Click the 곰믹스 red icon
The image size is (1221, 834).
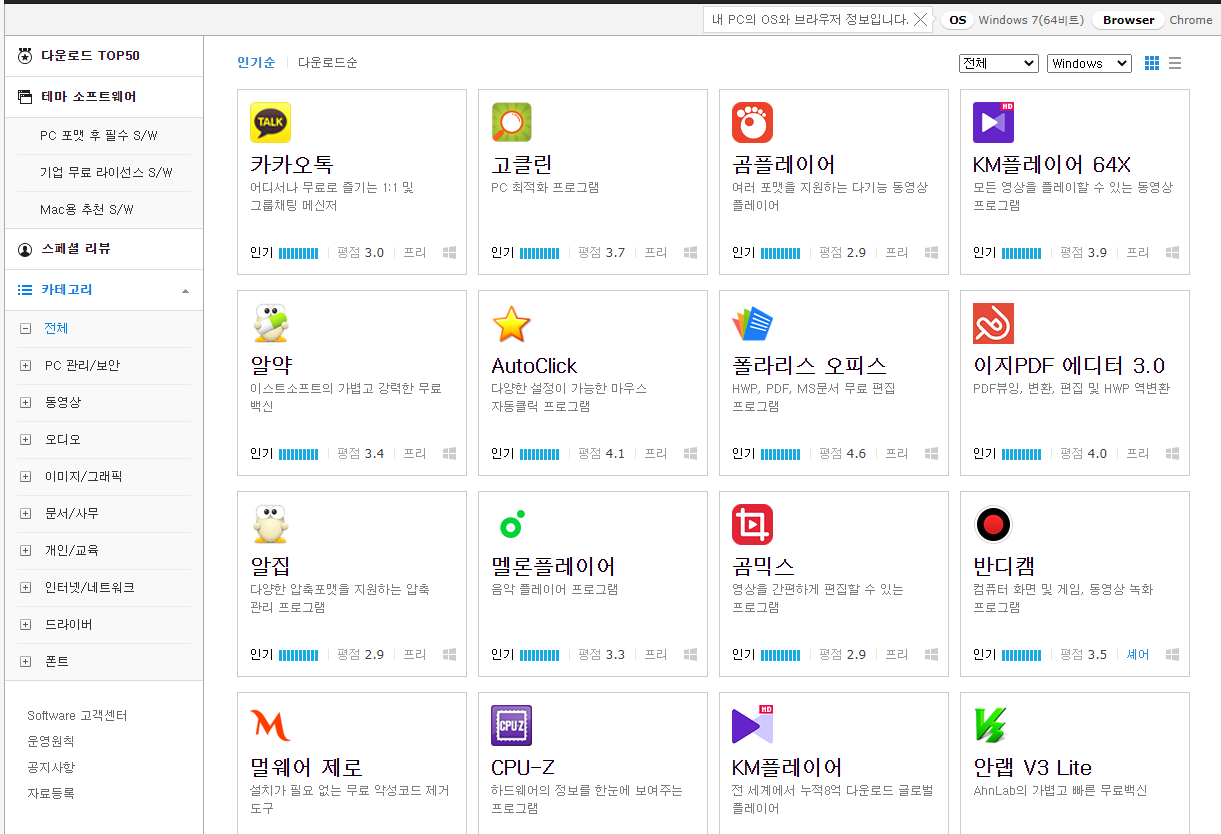(752, 524)
